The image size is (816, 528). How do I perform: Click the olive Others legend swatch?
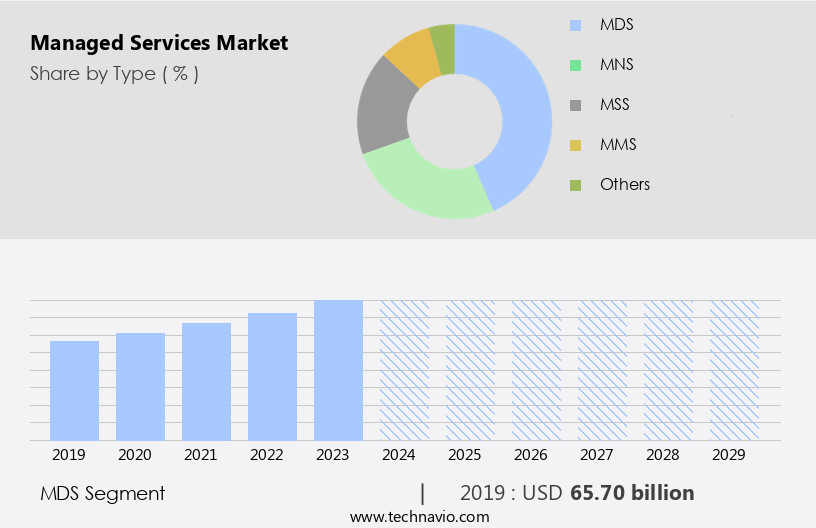(x=575, y=185)
